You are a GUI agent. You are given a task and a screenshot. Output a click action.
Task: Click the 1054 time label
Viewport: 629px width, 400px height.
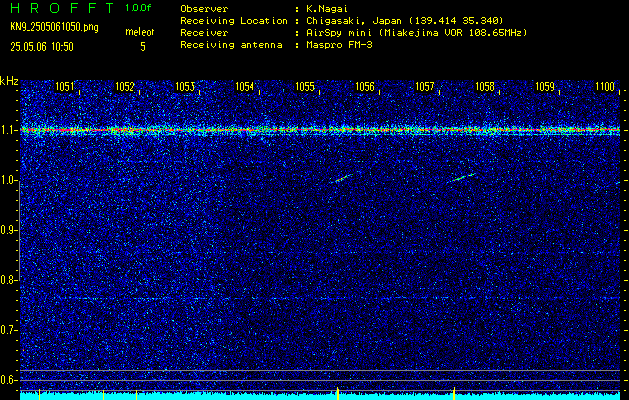pyautogui.click(x=245, y=87)
